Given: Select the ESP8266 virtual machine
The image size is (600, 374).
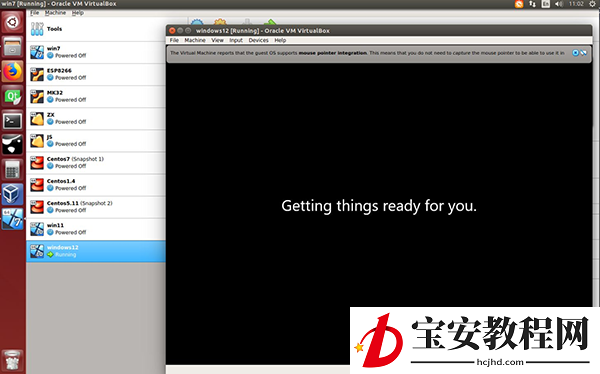Looking at the screenshot, I should pos(96,74).
